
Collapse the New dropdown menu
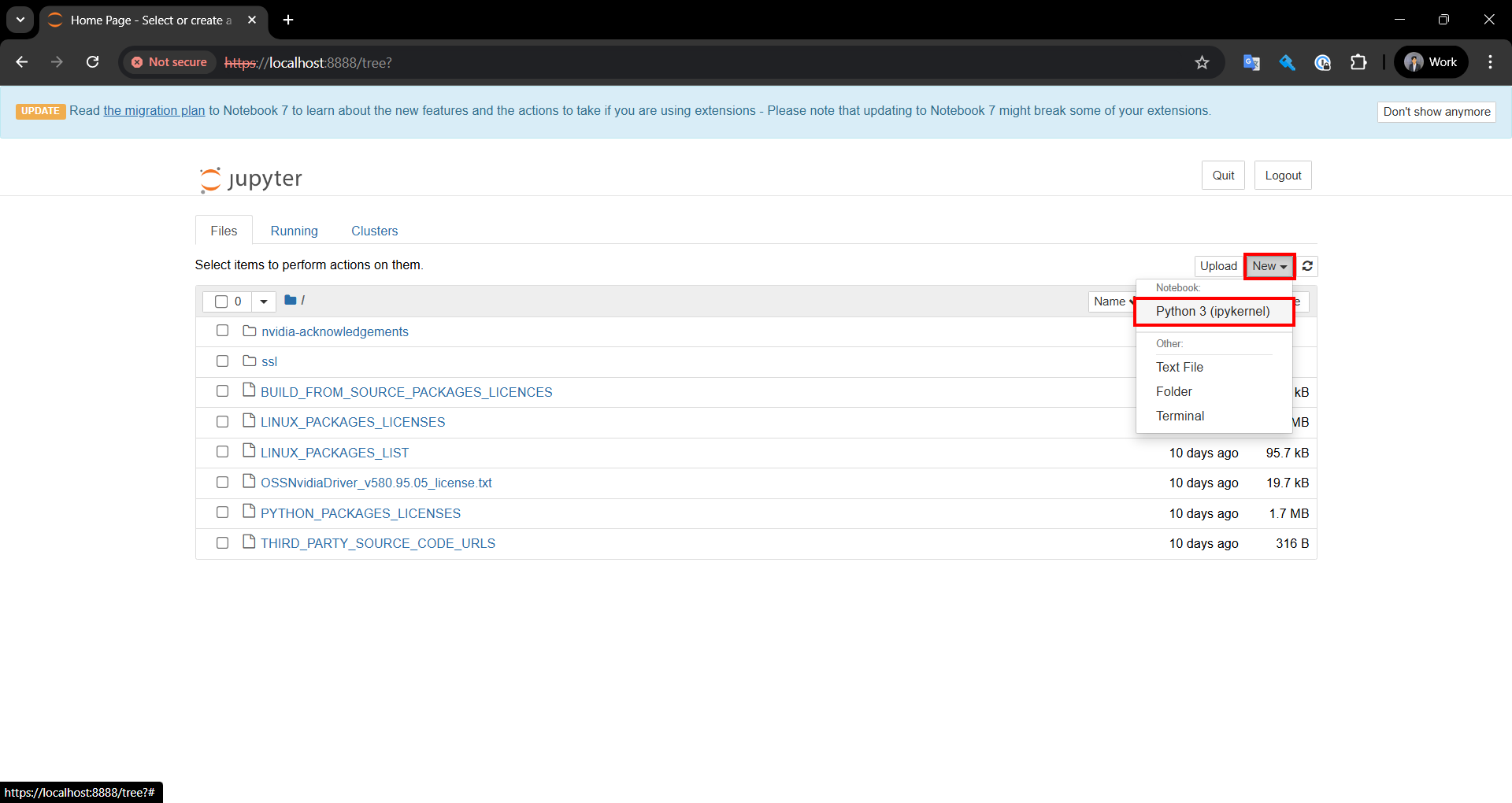(1269, 266)
